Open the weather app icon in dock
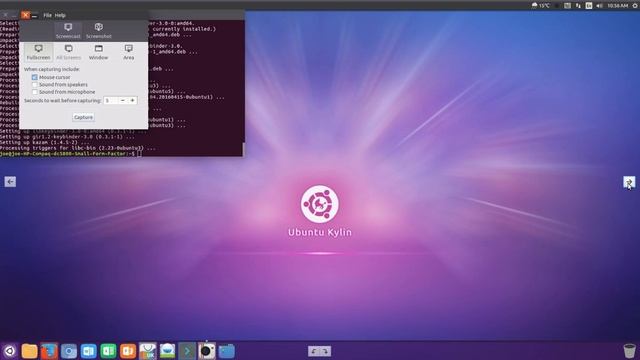 point(167,351)
